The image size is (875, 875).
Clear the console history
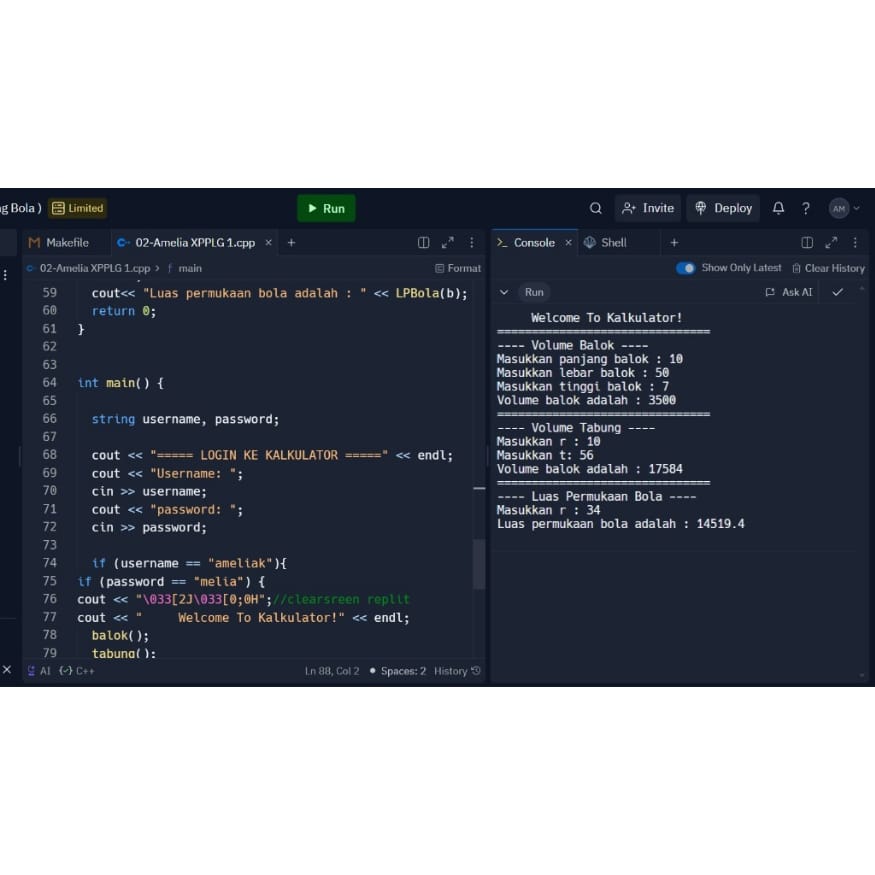pos(828,268)
